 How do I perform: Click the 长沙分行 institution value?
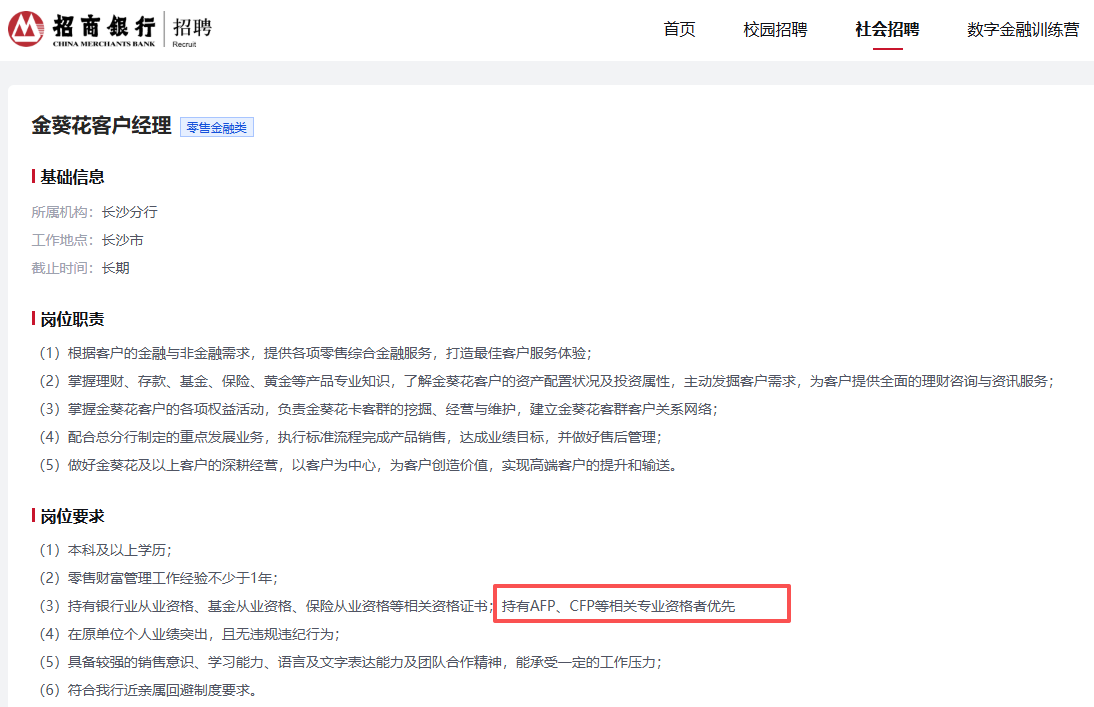(129, 212)
